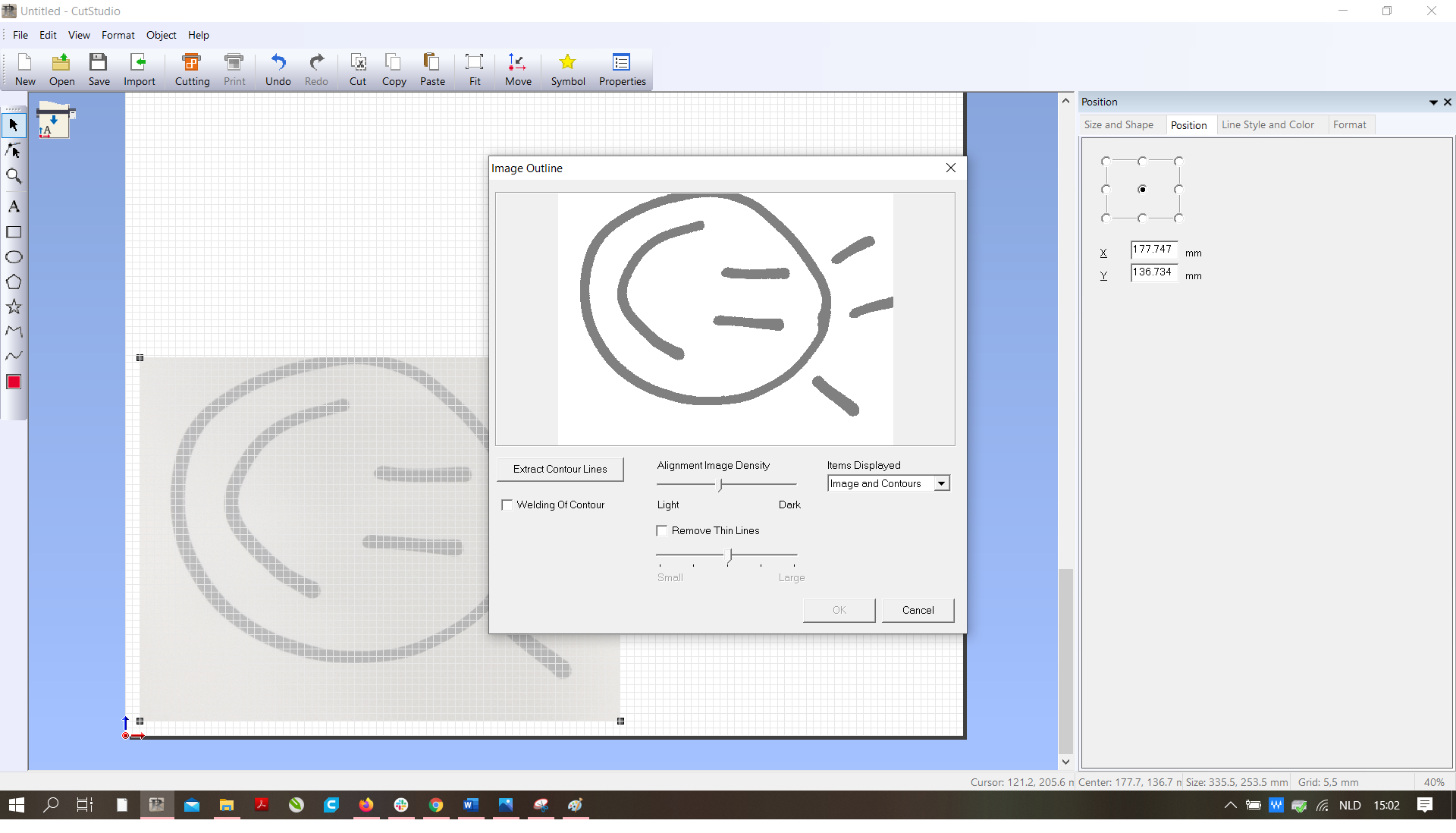Click the Y position input field
Image resolution: width=1456 pixels, height=833 pixels.
tap(1153, 273)
